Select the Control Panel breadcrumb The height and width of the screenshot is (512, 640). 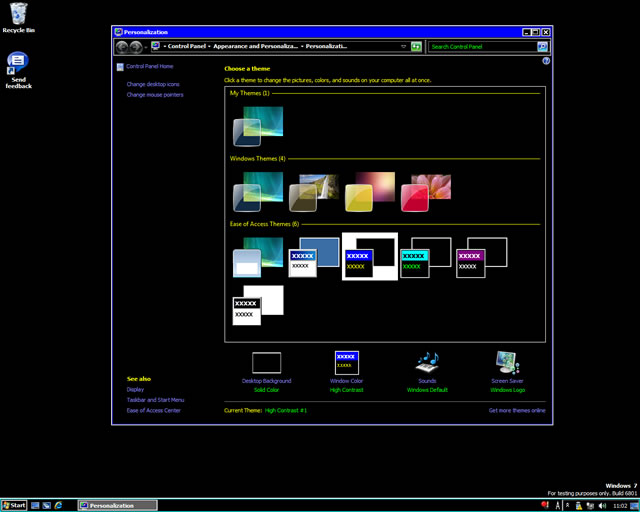187,46
